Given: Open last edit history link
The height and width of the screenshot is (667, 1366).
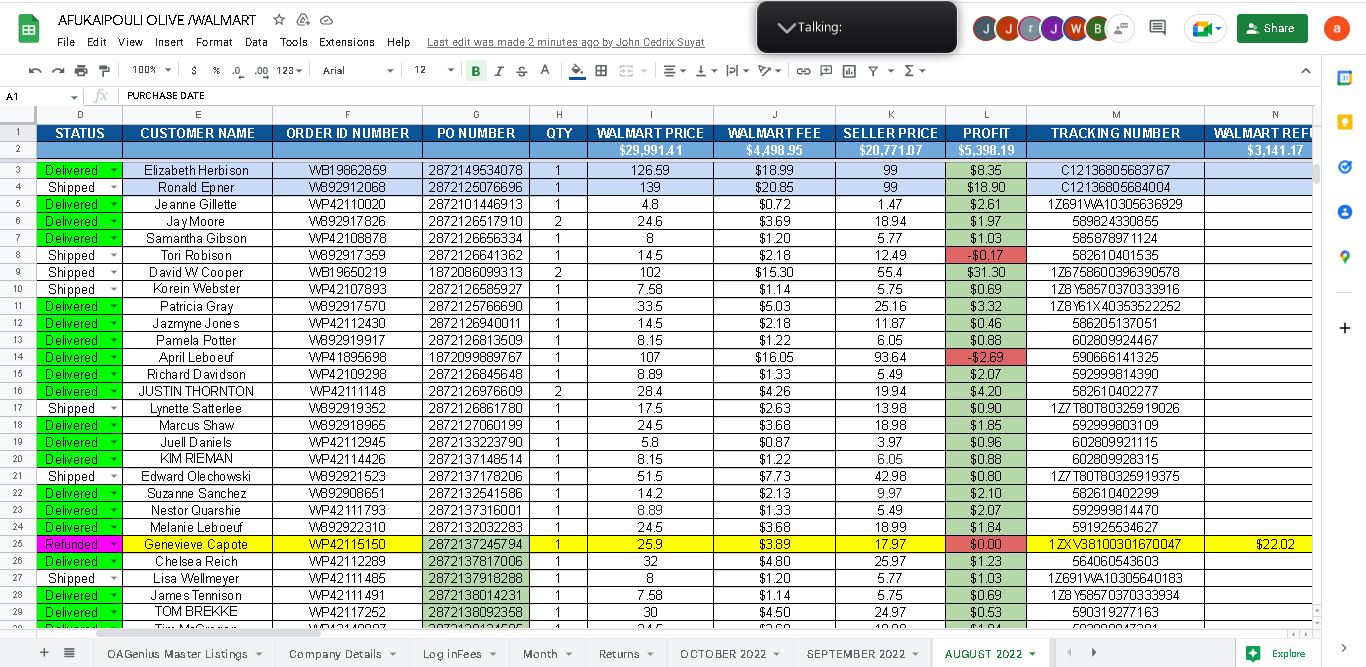Looking at the screenshot, I should [x=565, y=42].
